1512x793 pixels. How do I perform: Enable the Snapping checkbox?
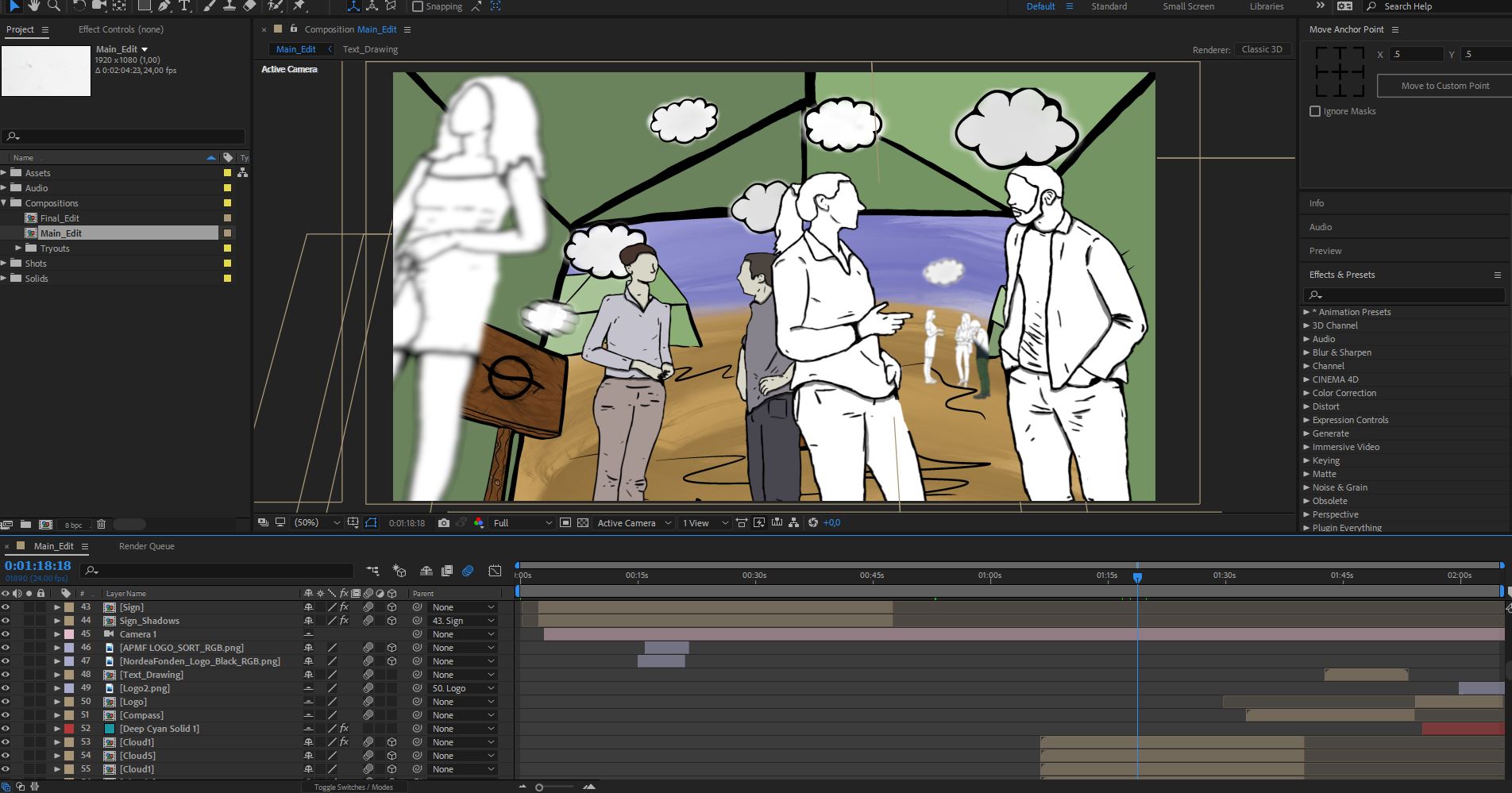[418, 6]
